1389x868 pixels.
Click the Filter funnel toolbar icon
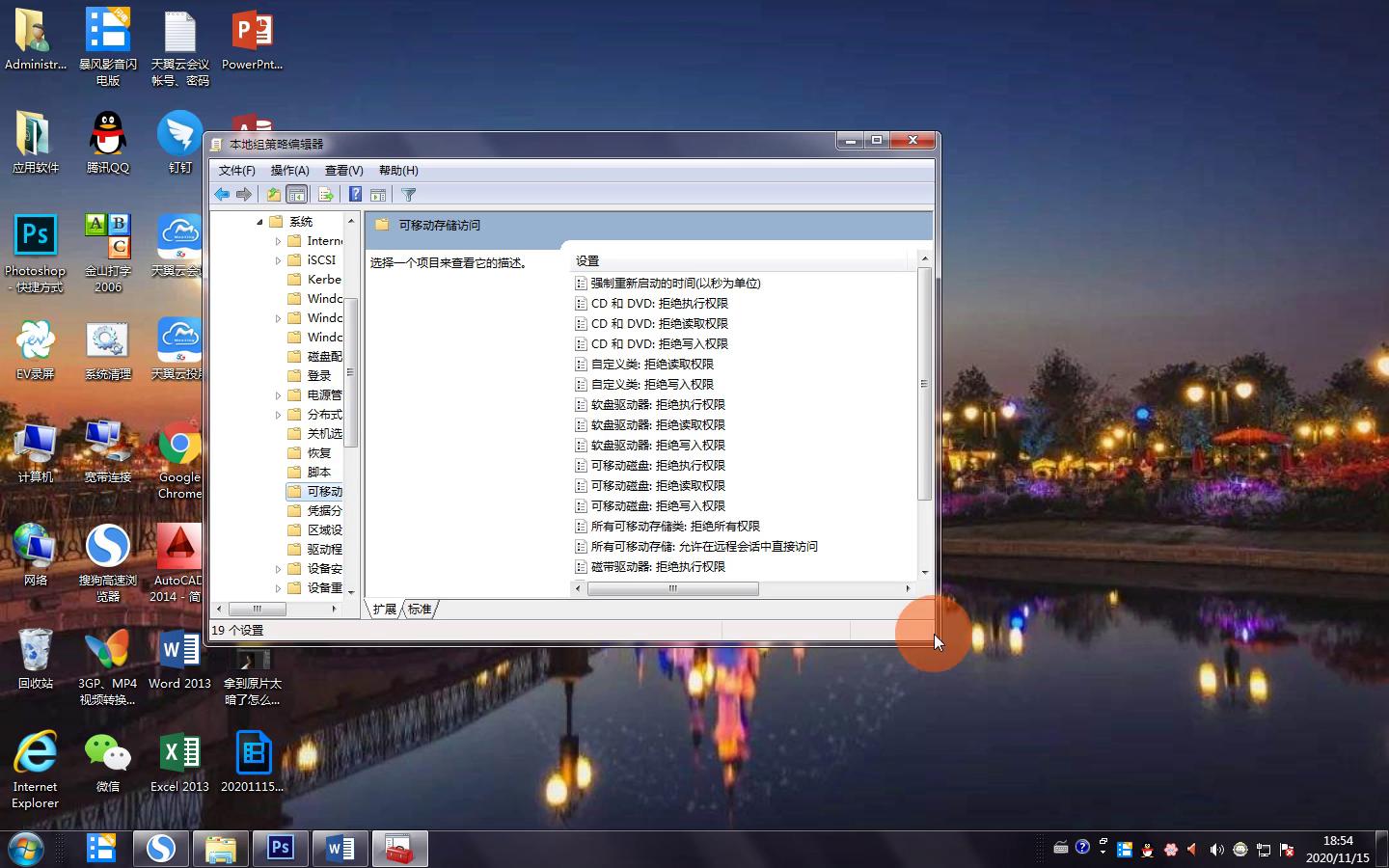tap(409, 195)
